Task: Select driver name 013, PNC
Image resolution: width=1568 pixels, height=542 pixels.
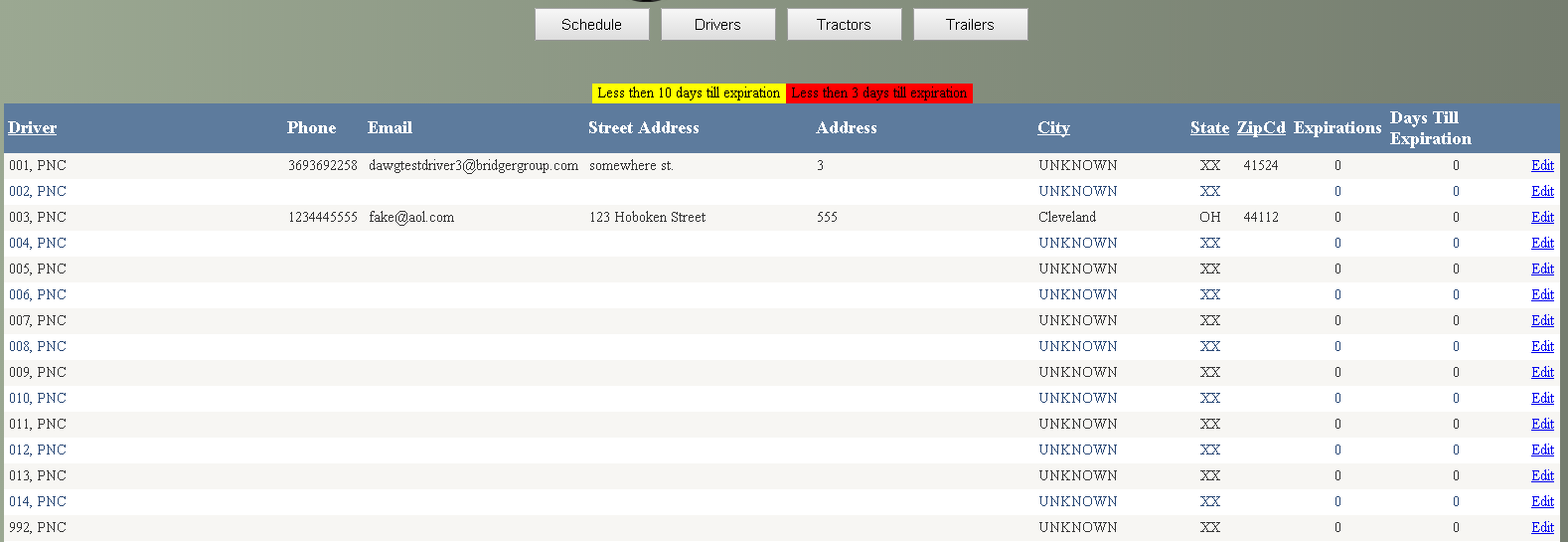Action: coord(38,475)
